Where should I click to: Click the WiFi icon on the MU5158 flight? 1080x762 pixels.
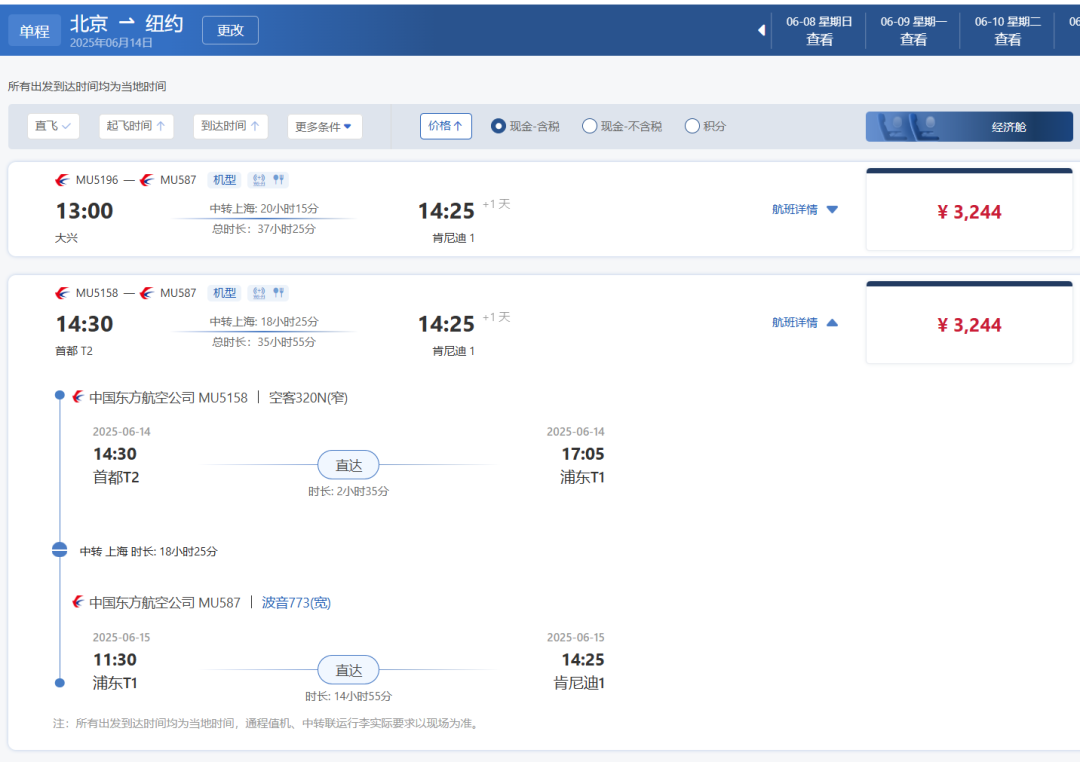coord(259,293)
